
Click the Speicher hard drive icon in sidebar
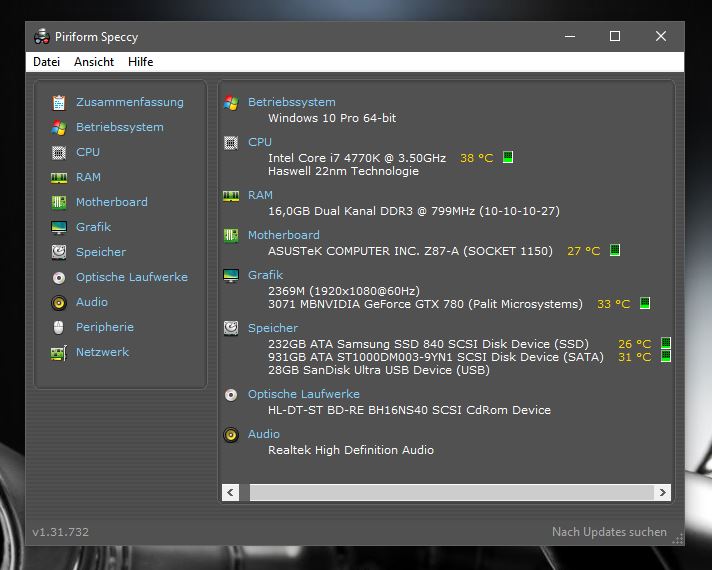coord(59,252)
